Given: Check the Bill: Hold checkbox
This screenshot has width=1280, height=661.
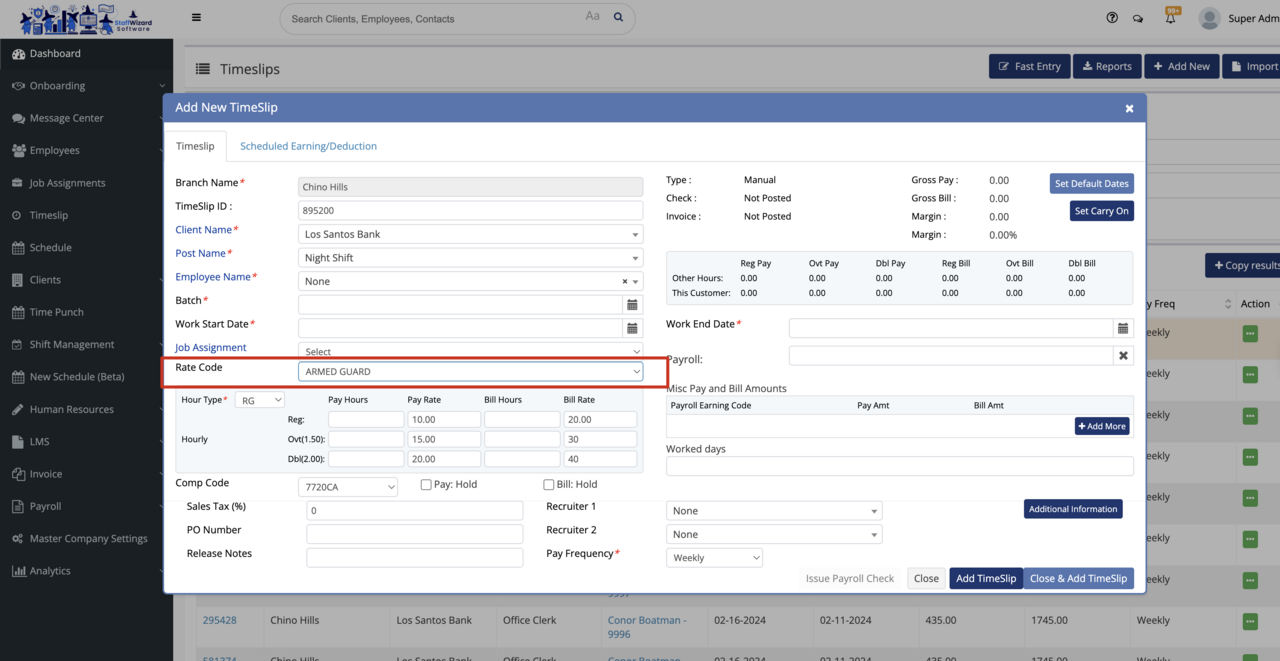Looking at the screenshot, I should coord(548,485).
